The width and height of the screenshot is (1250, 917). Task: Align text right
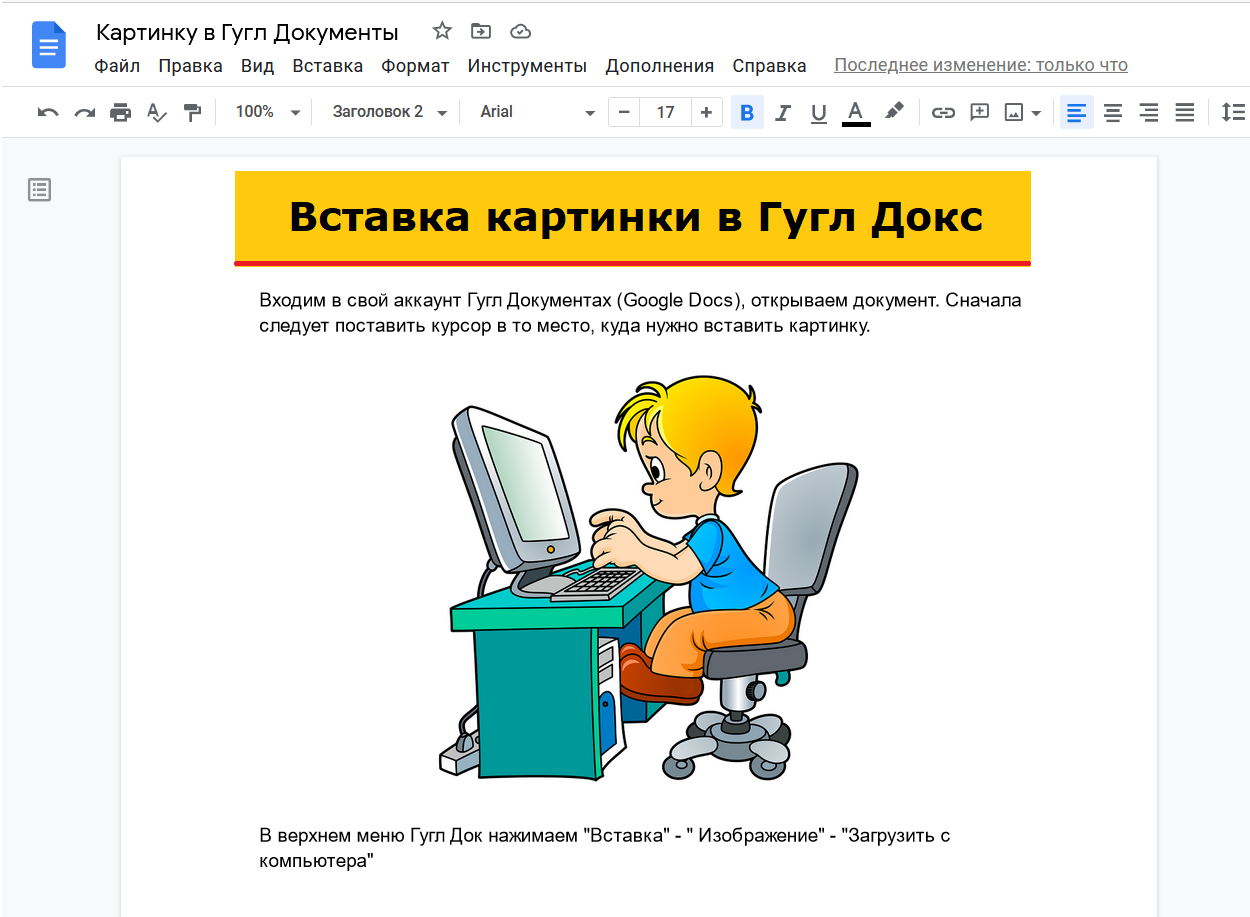click(1149, 112)
